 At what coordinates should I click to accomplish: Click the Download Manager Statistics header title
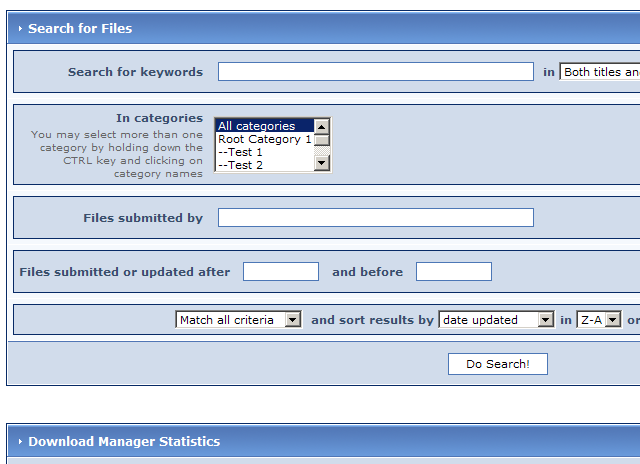click(x=124, y=442)
